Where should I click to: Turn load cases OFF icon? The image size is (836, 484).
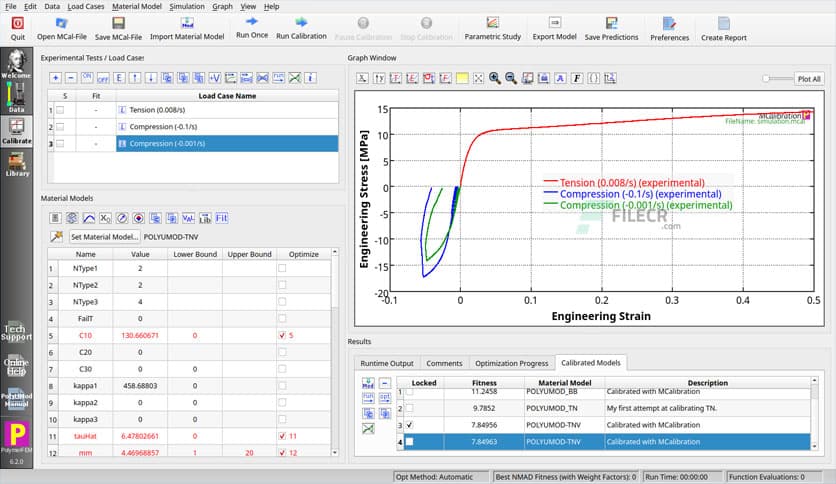pyautogui.click(x=103, y=78)
